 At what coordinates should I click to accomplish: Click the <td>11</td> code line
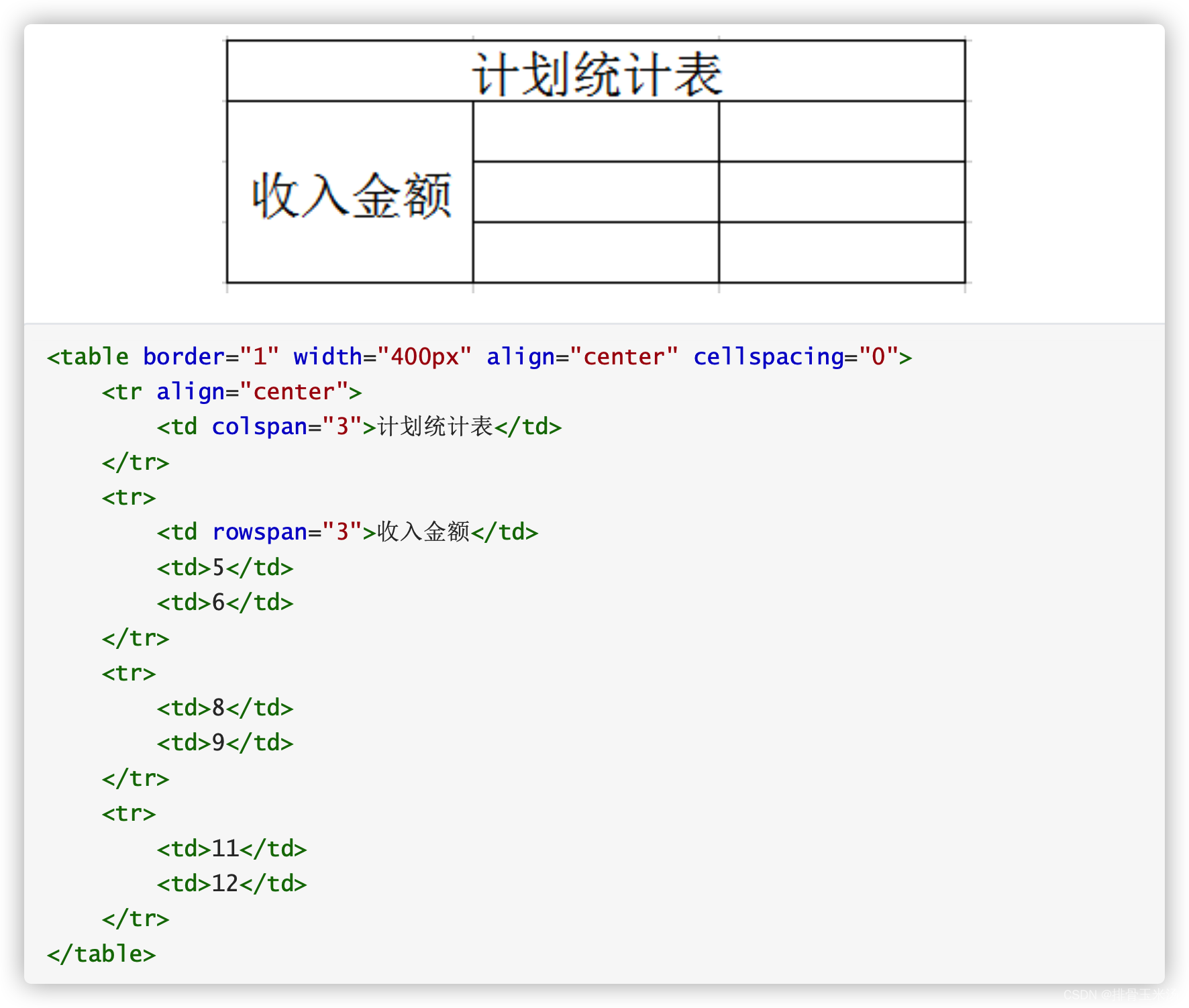click(x=231, y=848)
